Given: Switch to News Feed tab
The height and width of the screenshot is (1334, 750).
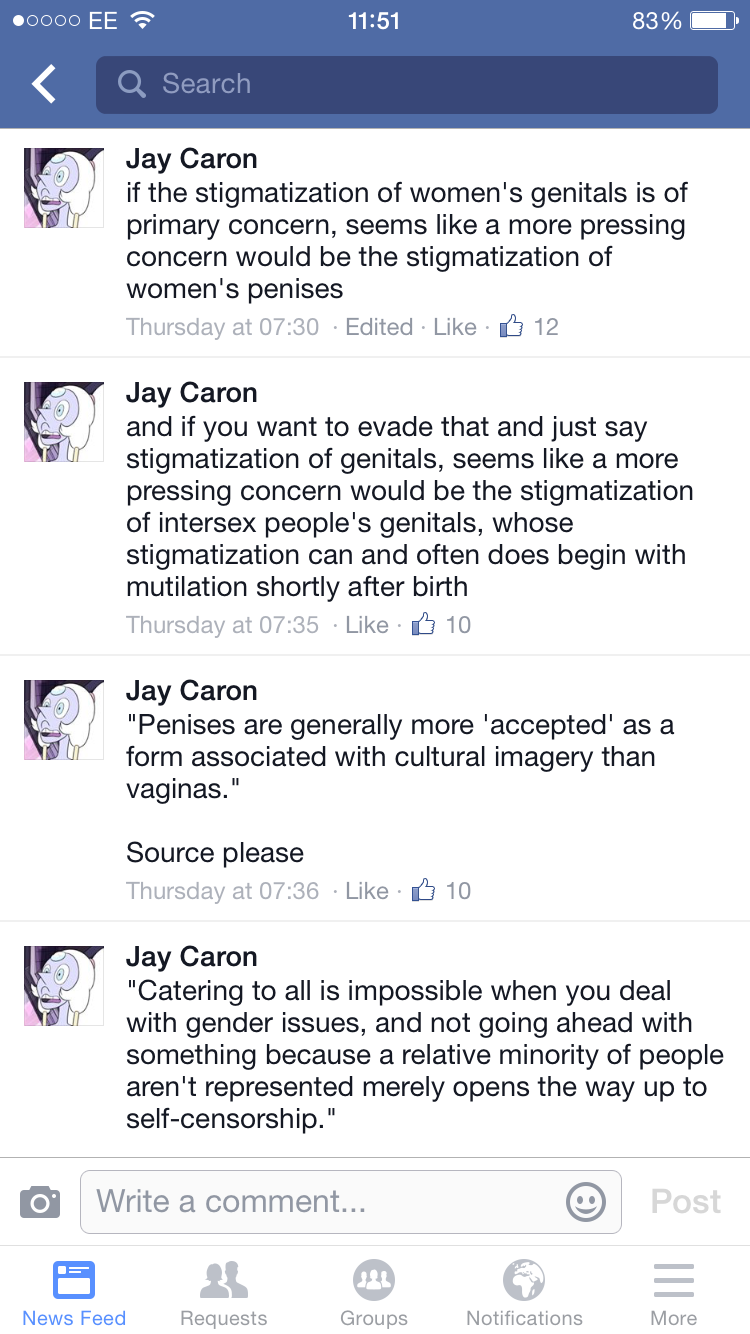Looking at the screenshot, I should [x=74, y=1292].
